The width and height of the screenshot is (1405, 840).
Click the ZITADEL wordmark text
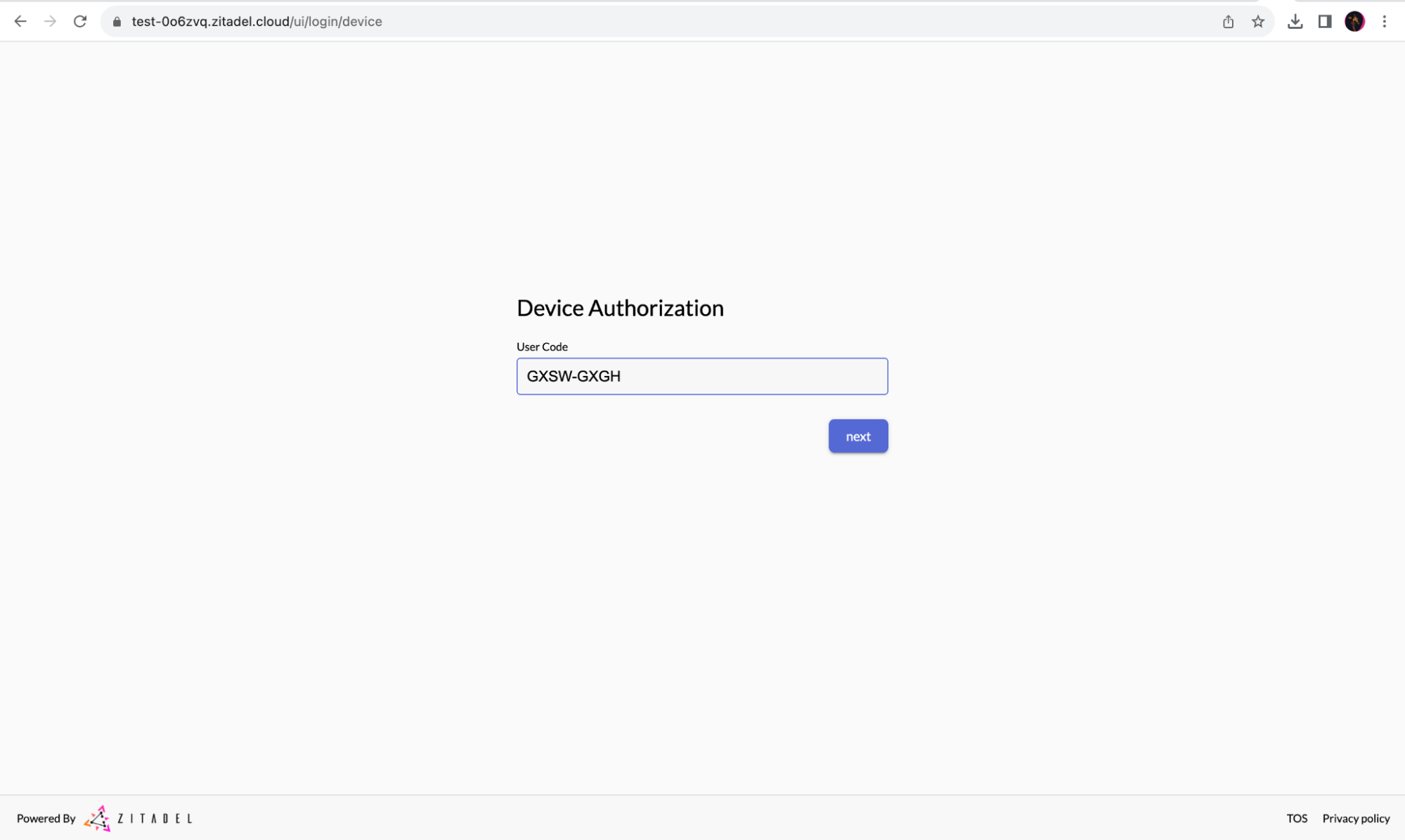click(x=155, y=818)
